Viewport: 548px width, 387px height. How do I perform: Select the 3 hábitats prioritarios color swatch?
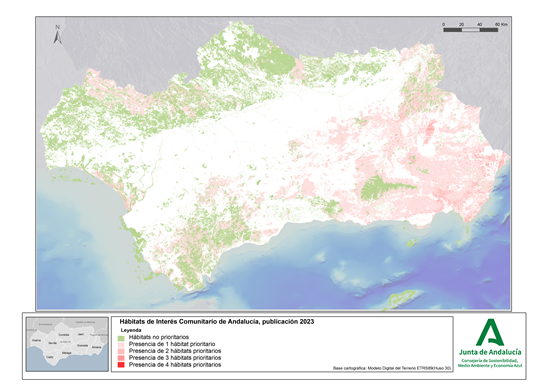(x=121, y=358)
